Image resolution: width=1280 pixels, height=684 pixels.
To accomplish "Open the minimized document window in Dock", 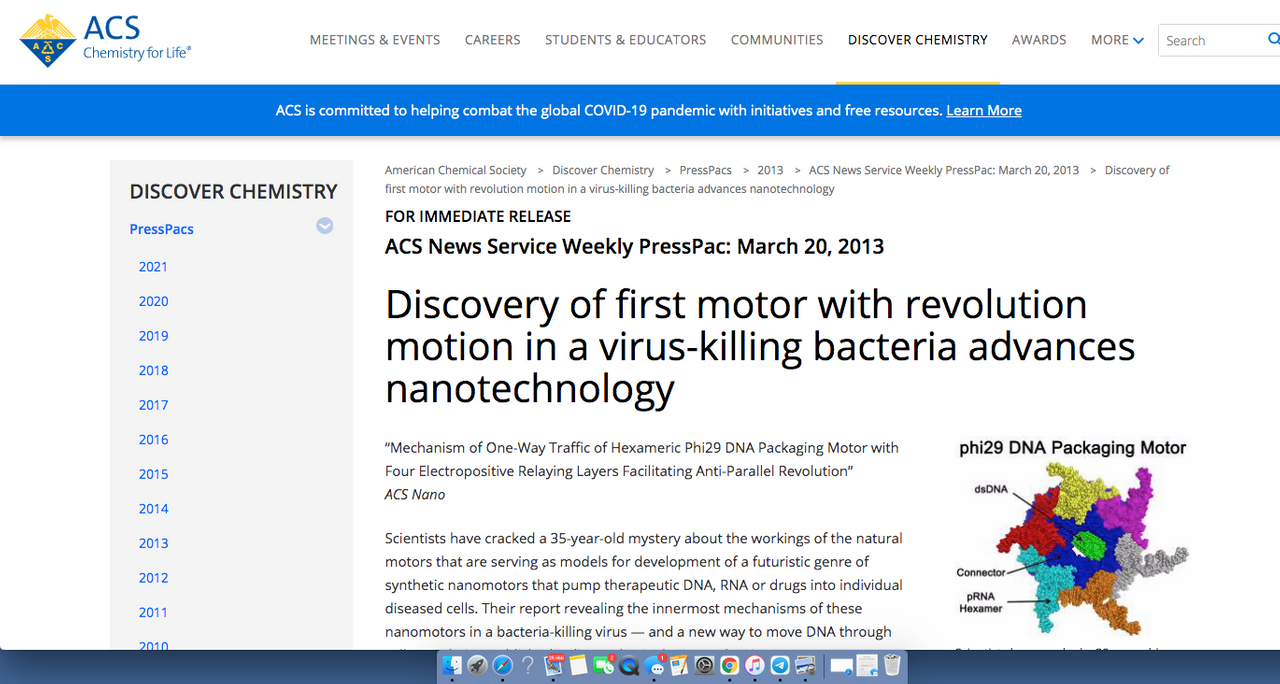I will point(867,665).
